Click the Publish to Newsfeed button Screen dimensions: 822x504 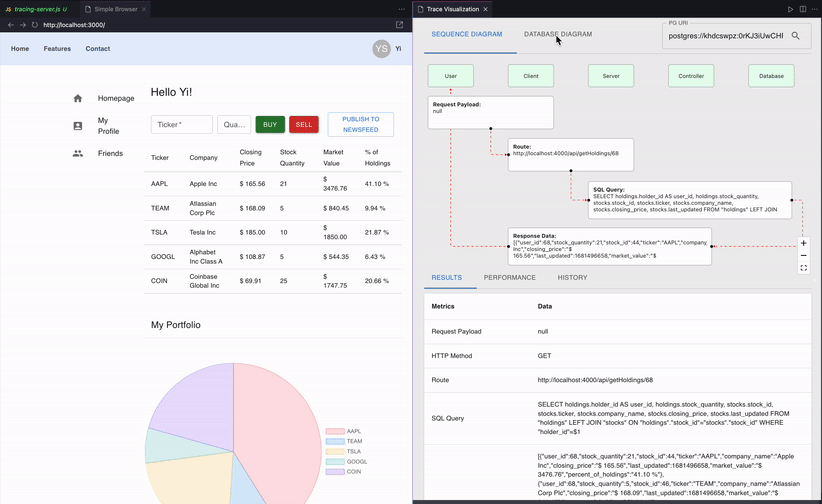[361, 124]
